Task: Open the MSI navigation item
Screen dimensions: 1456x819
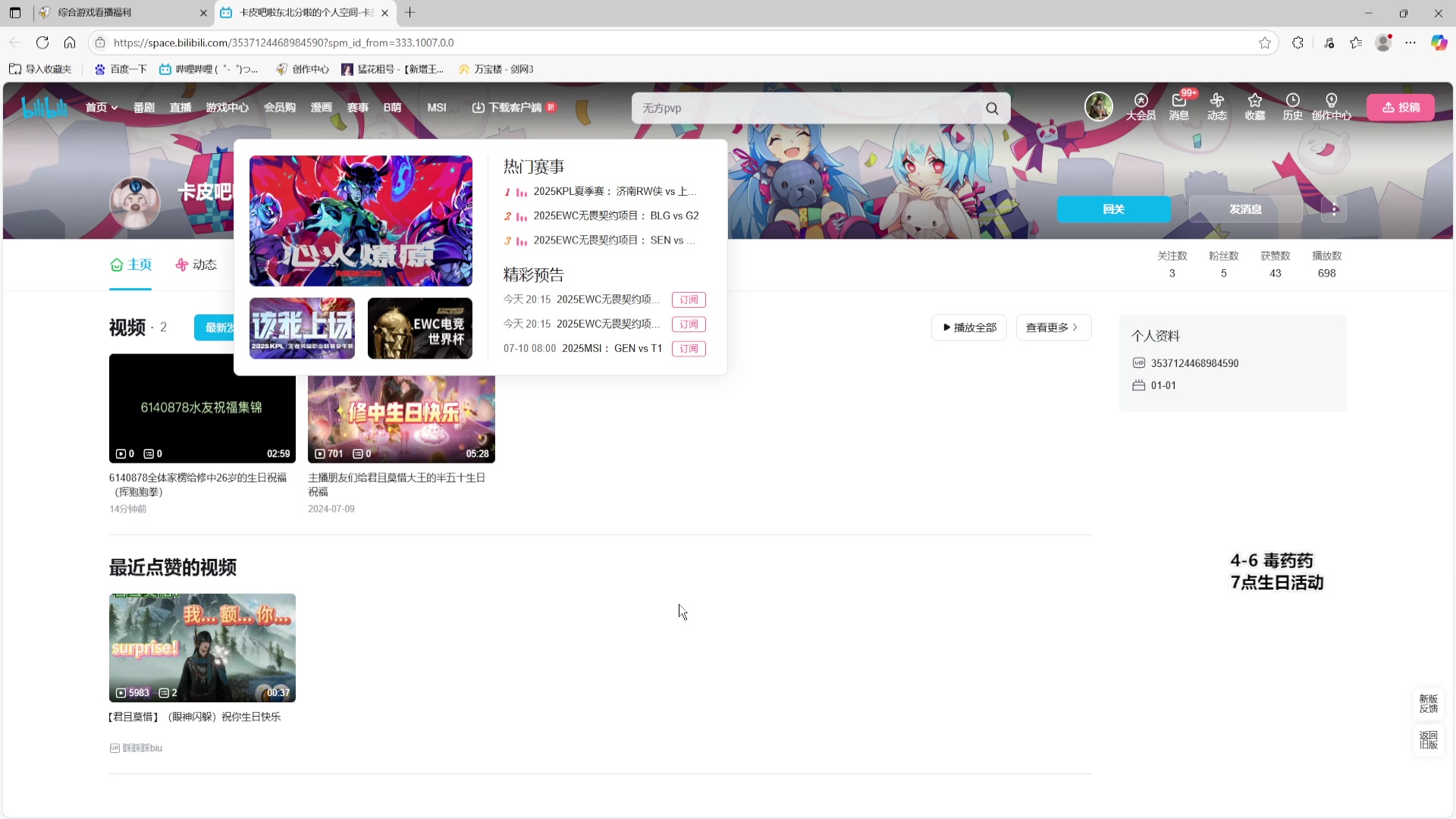Action: coord(437,108)
